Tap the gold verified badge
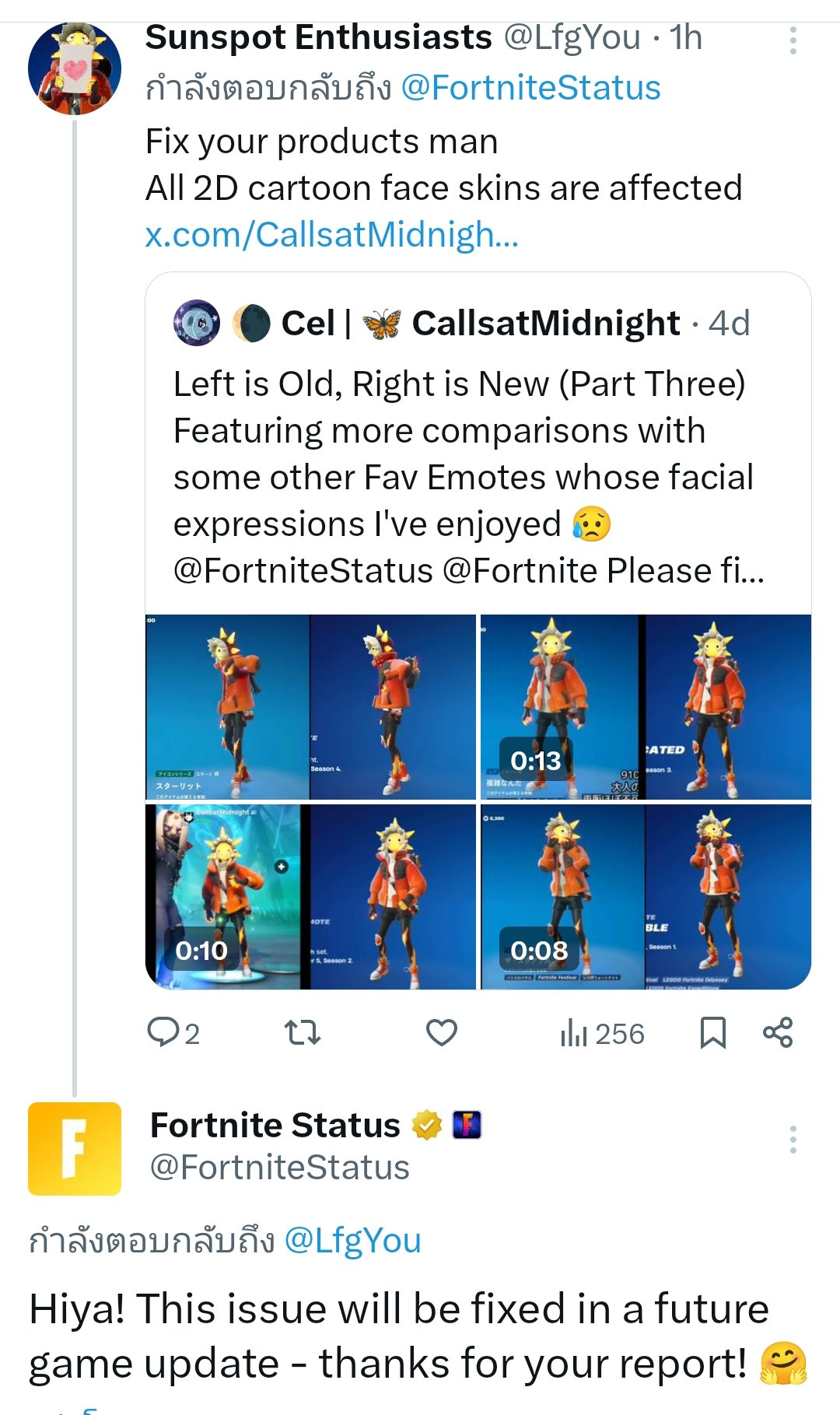Viewport: 840px width, 1415px height. coord(427,1126)
